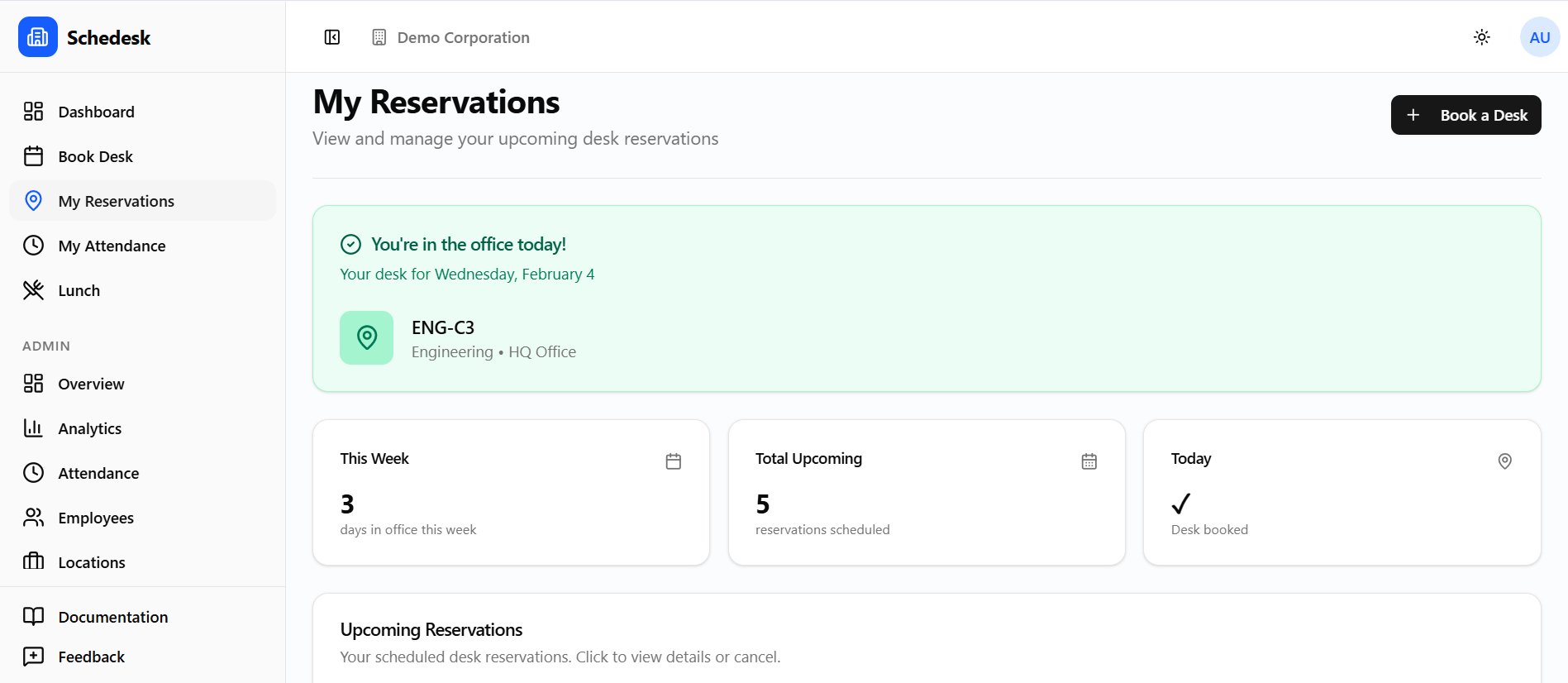Click the Employees people icon in sidebar
Image resolution: width=1568 pixels, height=683 pixels.
tap(33, 517)
